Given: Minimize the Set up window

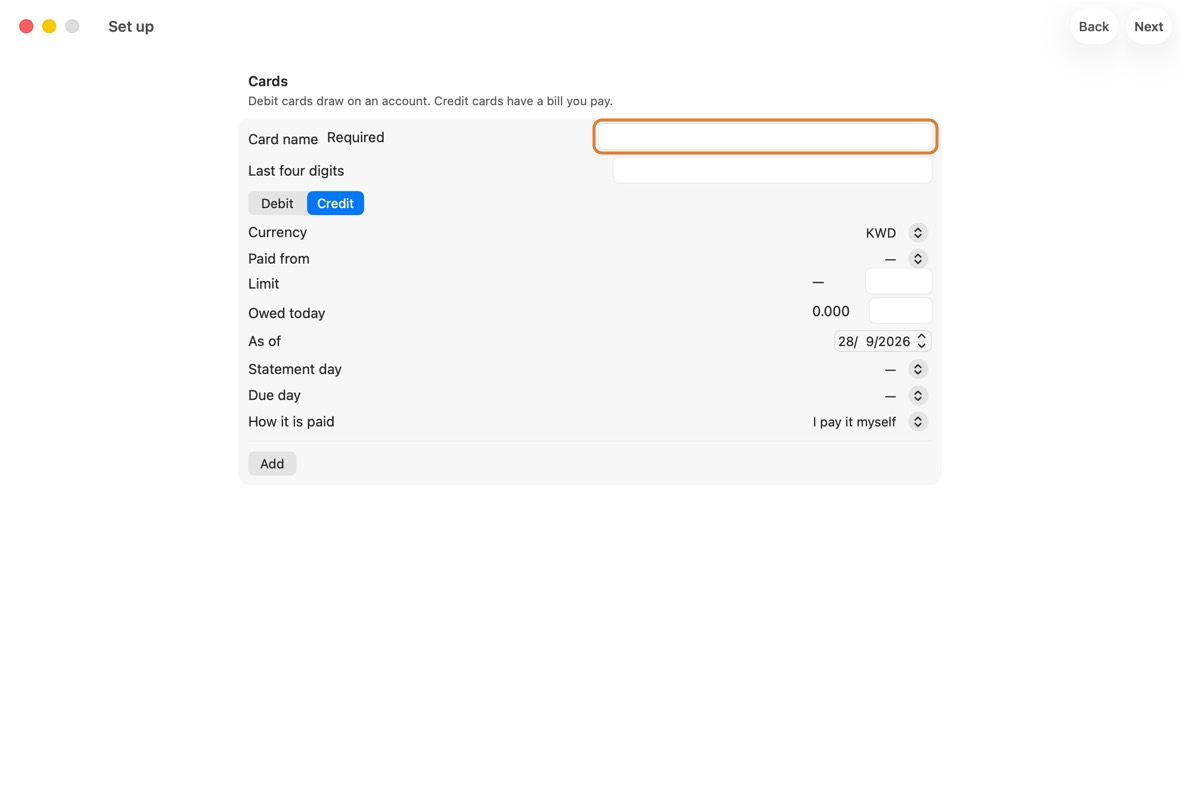Looking at the screenshot, I should coord(49,26).
